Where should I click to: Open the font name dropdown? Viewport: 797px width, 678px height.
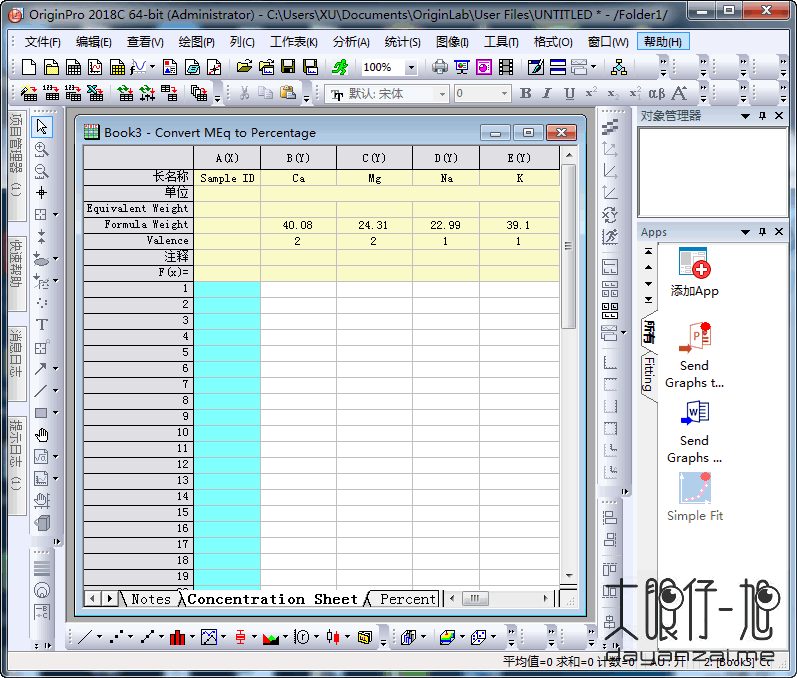(442, 94)
